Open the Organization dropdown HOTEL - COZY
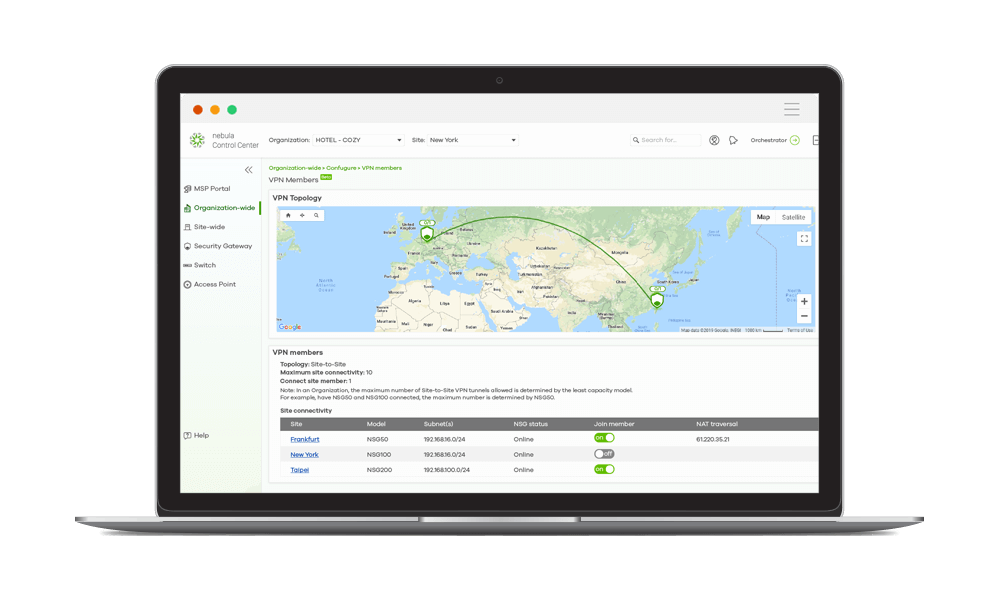The height and width of the screenshot is (600, 1000). pyautogui.click(x=358, y=140)
